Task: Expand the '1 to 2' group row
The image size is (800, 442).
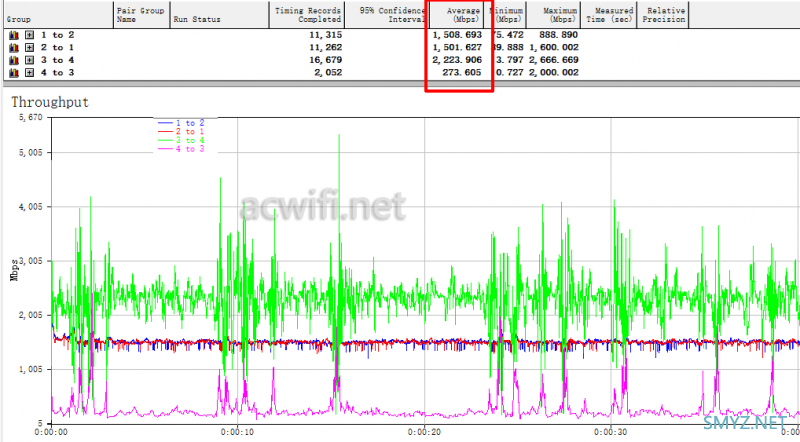Action: pyautogui.click(x=30, y=35)
